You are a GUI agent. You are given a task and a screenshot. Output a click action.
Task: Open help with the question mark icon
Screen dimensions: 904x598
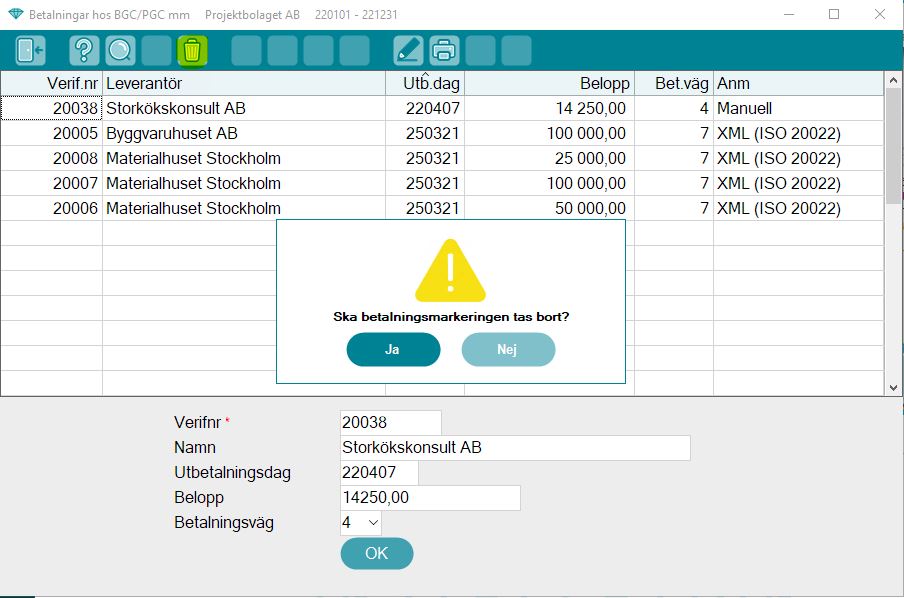point(84,51)
